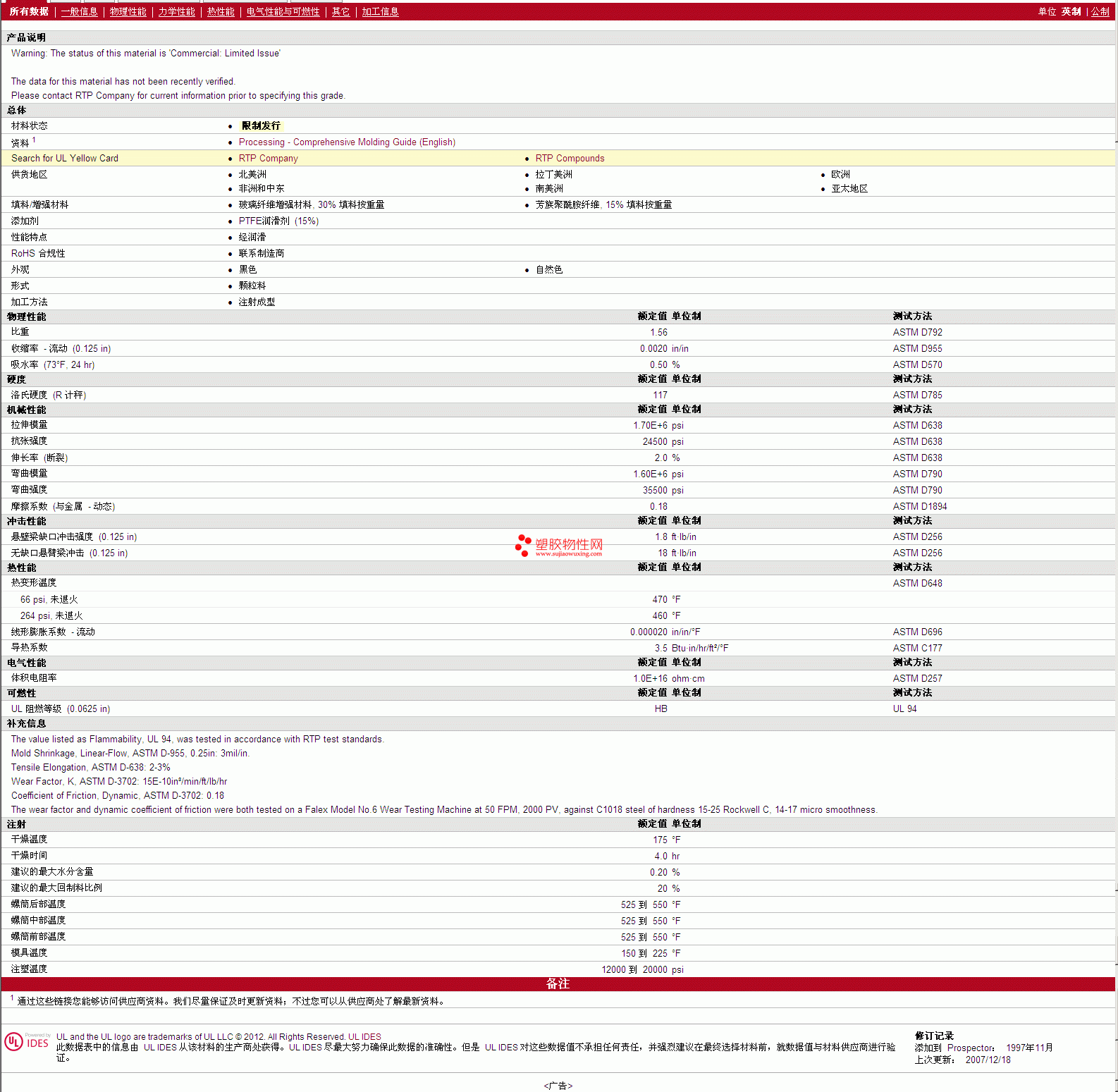Viewport: 1118px width, 1092px height.
Task: Click the UL 94 test method
Action: [904, 708]
